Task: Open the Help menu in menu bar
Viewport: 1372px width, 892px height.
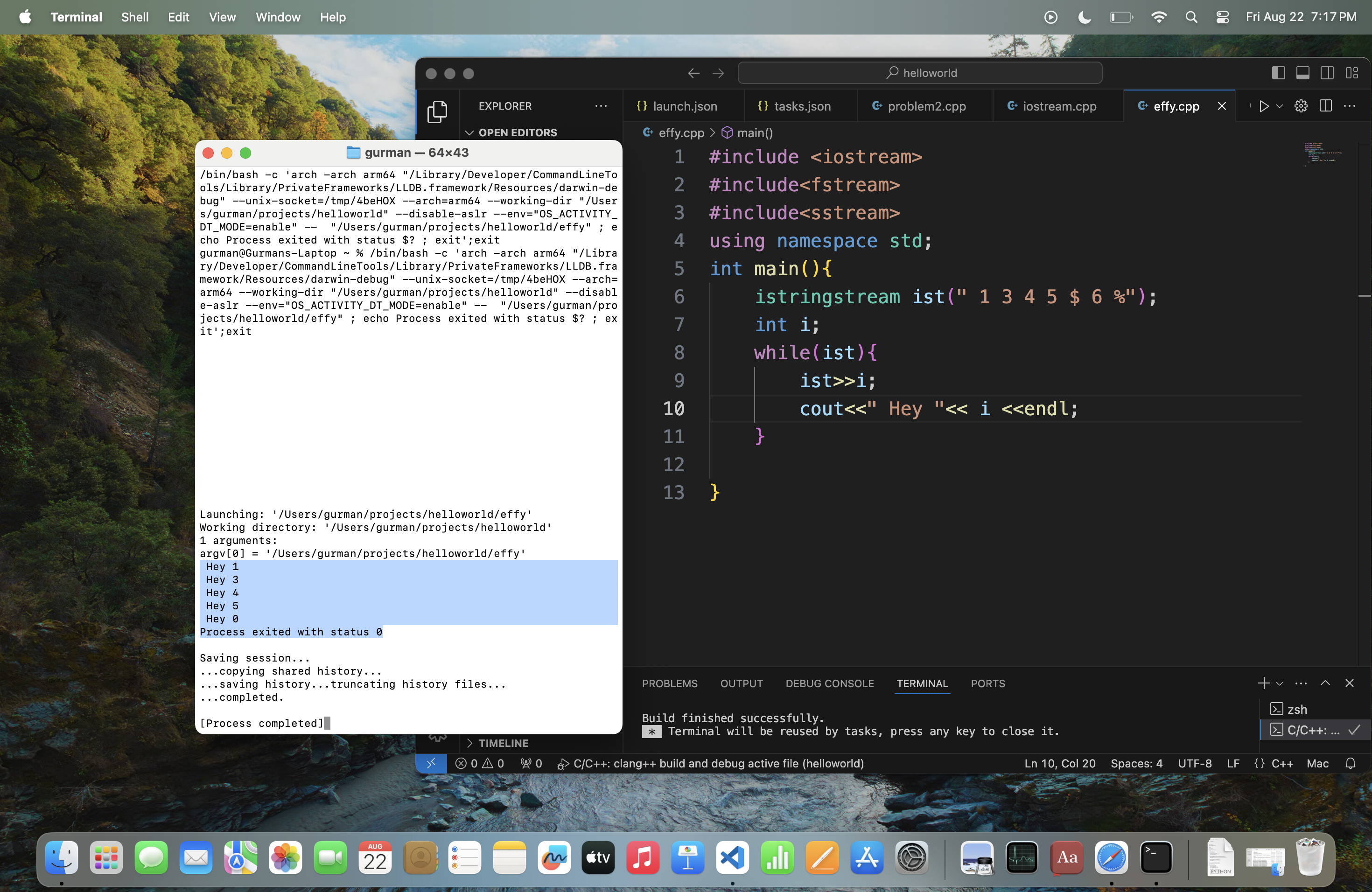Action: point(333,17)
